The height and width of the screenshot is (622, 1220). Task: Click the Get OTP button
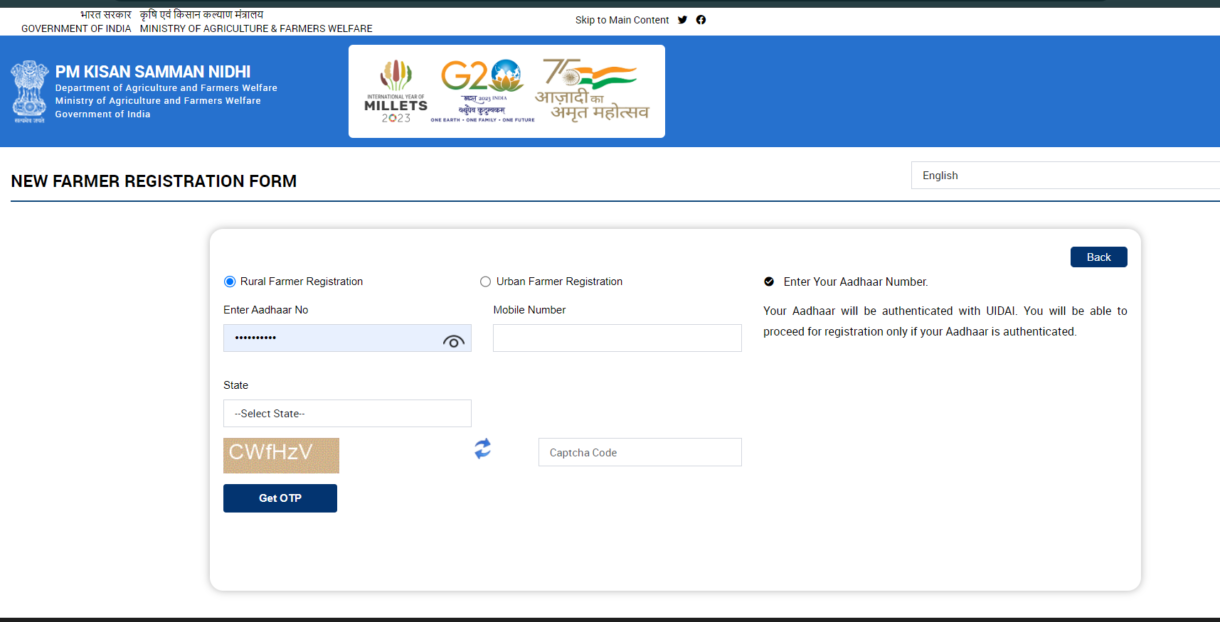(280, 498)
